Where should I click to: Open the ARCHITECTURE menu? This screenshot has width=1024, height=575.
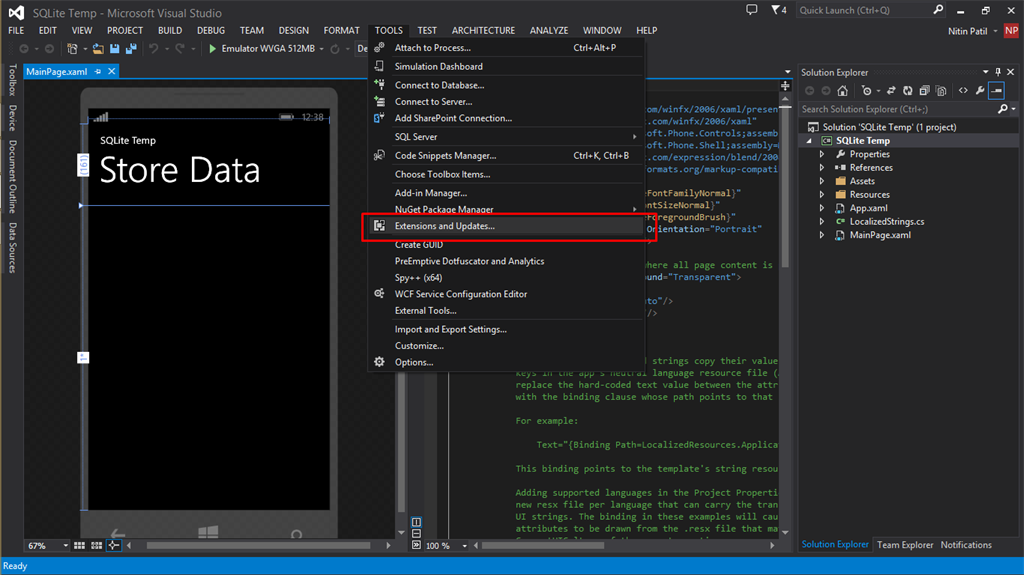(483, 31)
